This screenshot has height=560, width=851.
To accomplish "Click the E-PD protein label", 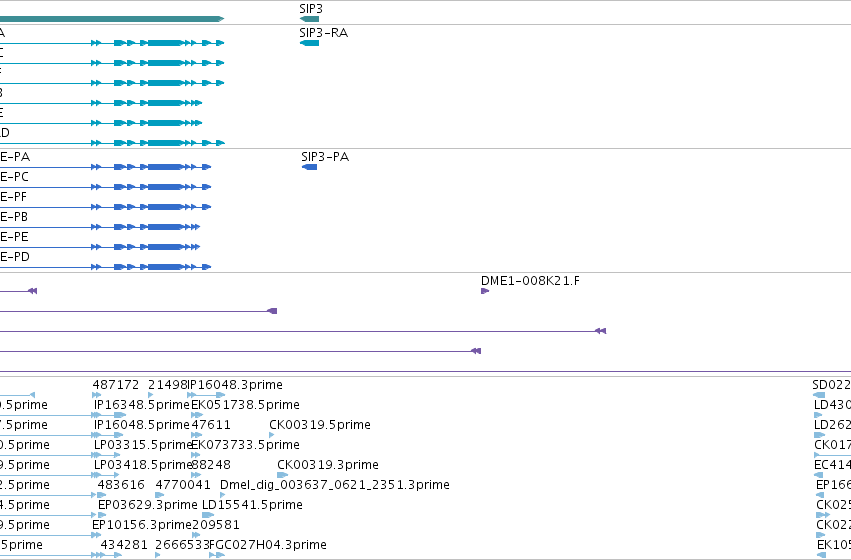I will [15, 257].
